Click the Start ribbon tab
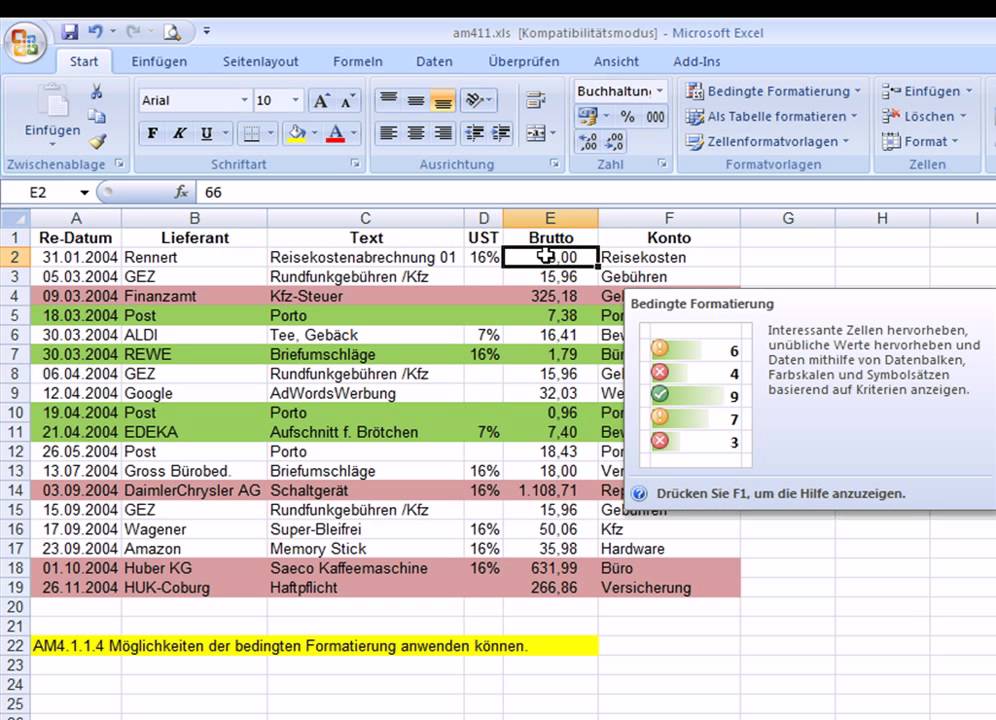 point(84,62)
